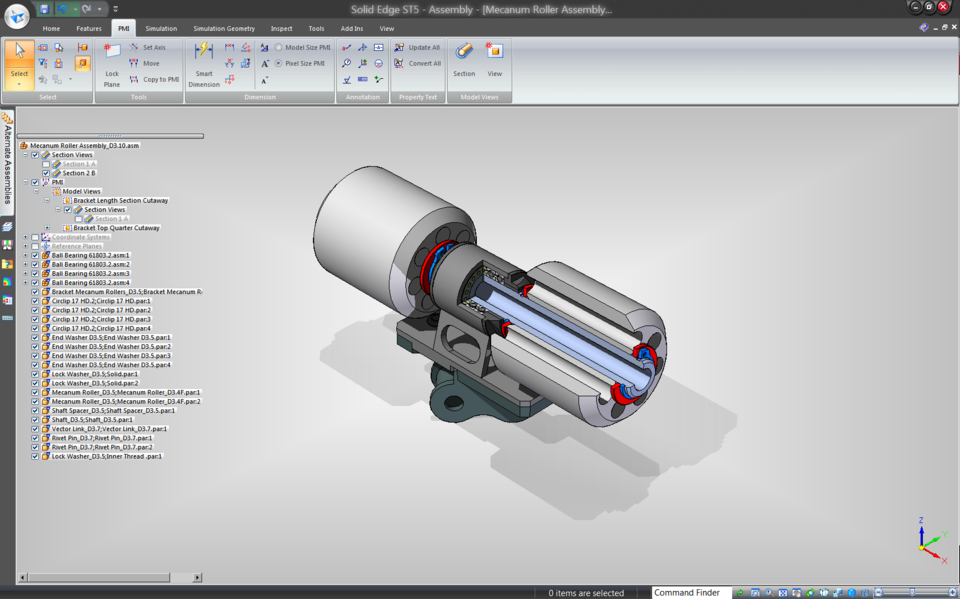Collapse the Section Views tree node

coord(24,155)
